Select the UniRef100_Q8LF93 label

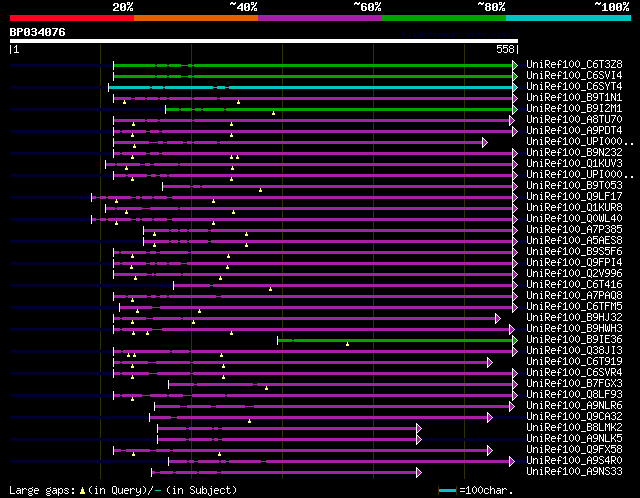coord(574,395)
